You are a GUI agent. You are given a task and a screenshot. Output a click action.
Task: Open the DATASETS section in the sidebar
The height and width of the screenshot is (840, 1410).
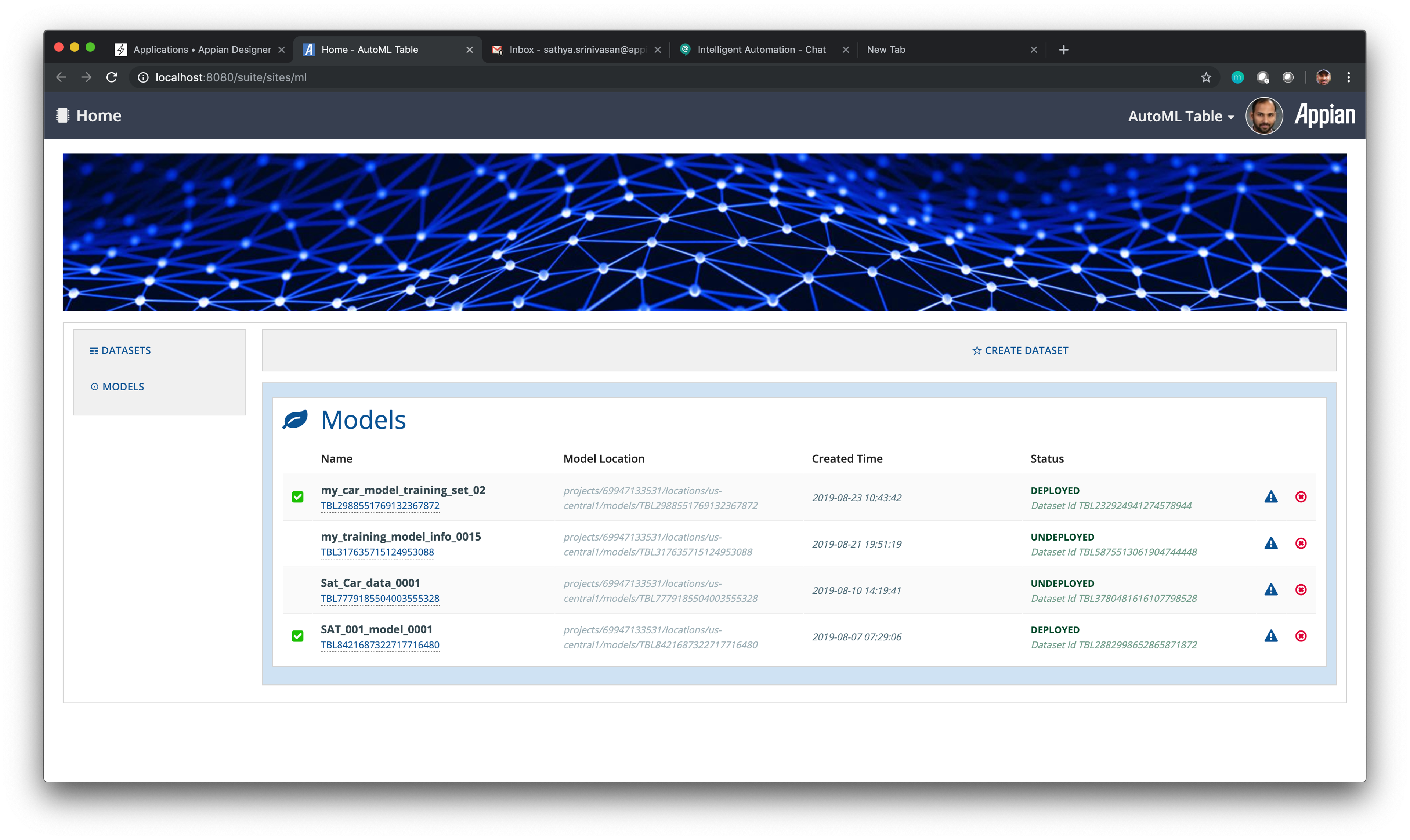pos(120,350)
